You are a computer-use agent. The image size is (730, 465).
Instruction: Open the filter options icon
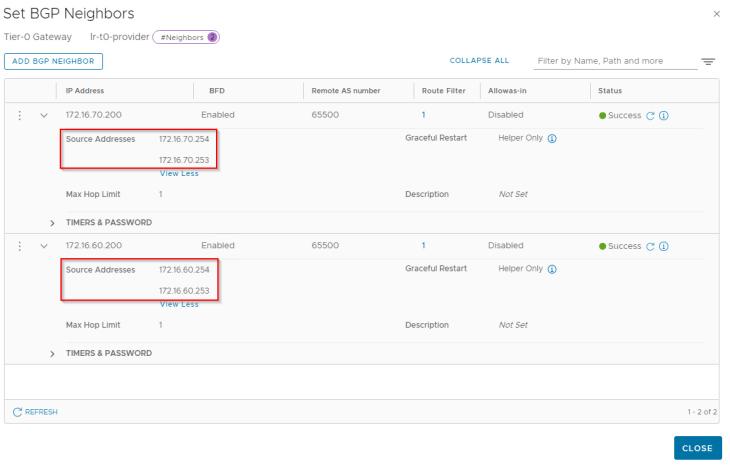708,61
